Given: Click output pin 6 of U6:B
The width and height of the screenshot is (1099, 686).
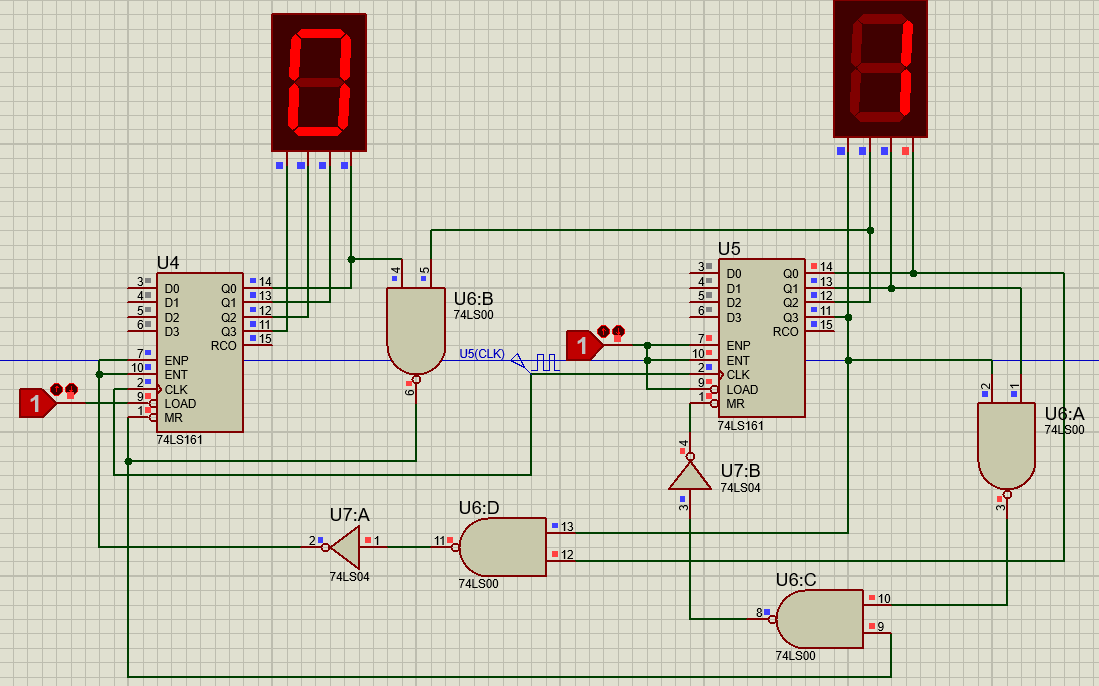Looking at the screenshot, I should click(x=416, y=390).
